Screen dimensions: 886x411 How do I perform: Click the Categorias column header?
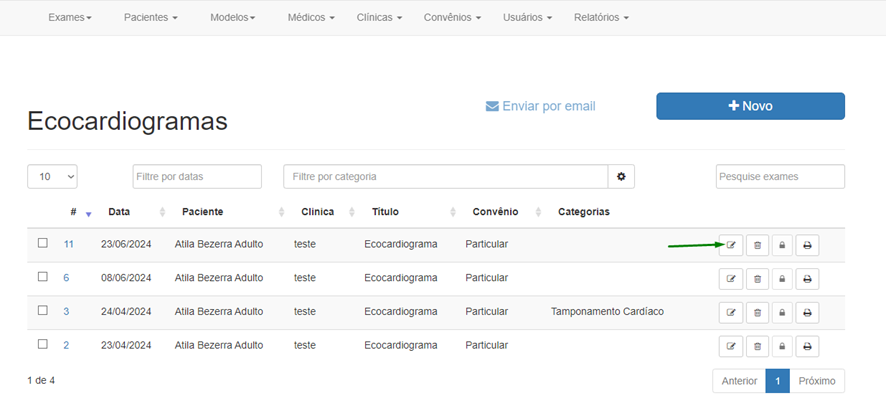(x=584, y=212)
